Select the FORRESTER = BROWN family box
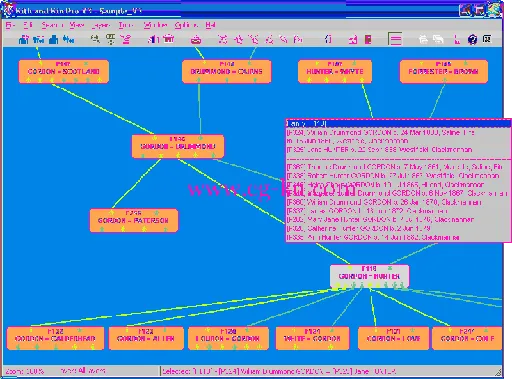 coord(444,71)
